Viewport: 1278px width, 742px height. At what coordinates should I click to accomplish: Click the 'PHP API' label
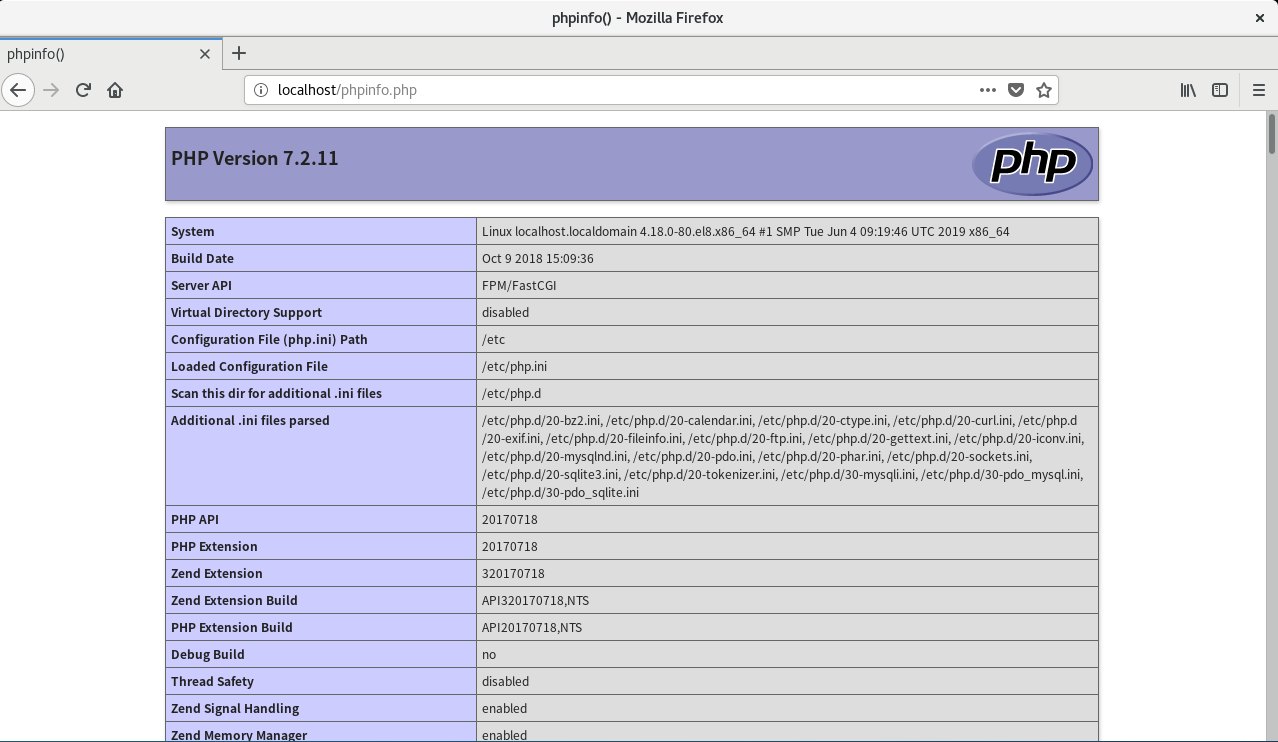coord(195,519)
